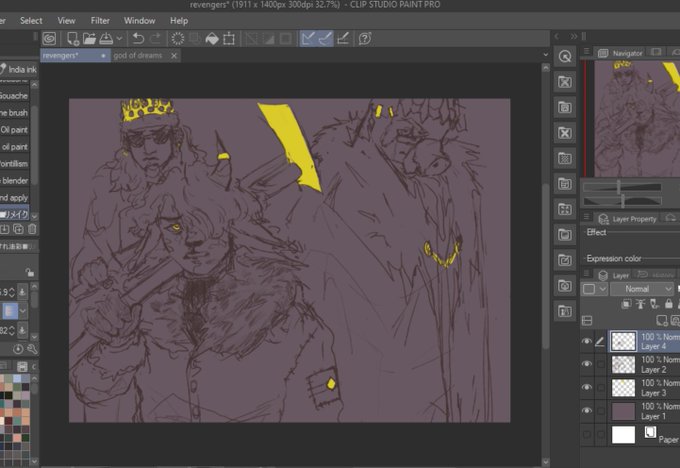Delete the selected sub tool (trash)
This screenshot has width=680, height=468.
click(x=32, y=229)
